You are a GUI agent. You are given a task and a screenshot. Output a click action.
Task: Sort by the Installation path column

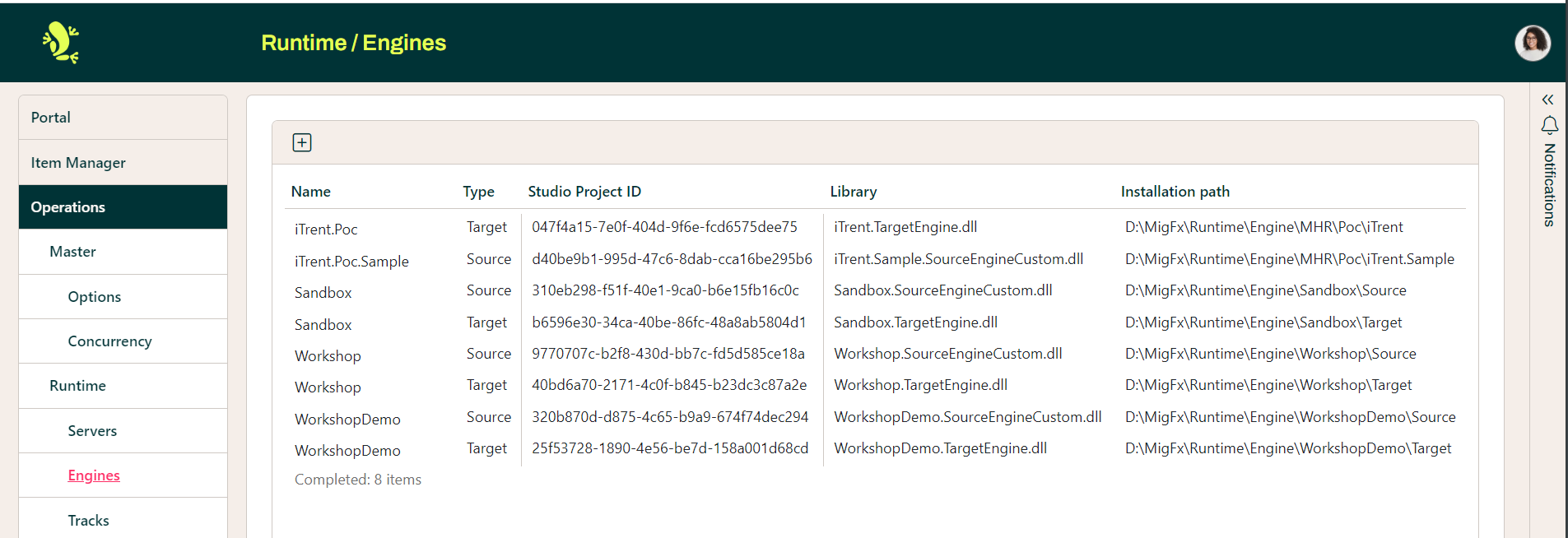coord(1175,192)
